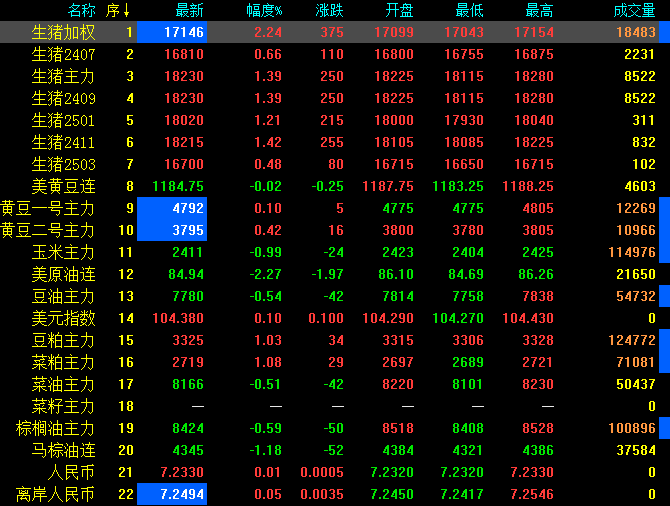
Task: Click volume value 21650
Action: coord(636,274)
